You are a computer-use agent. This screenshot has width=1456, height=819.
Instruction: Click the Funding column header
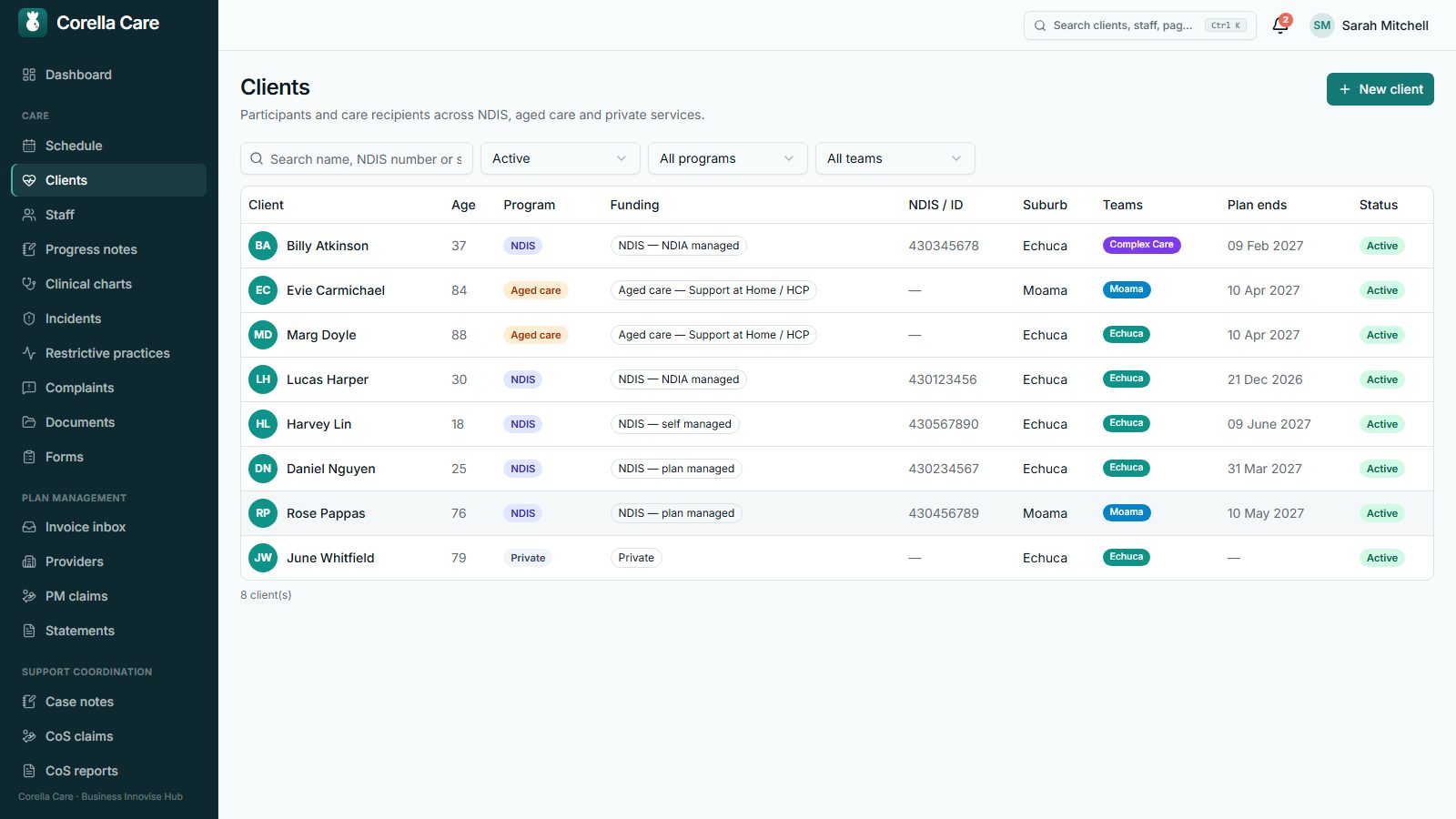click(x=634, y=205)
